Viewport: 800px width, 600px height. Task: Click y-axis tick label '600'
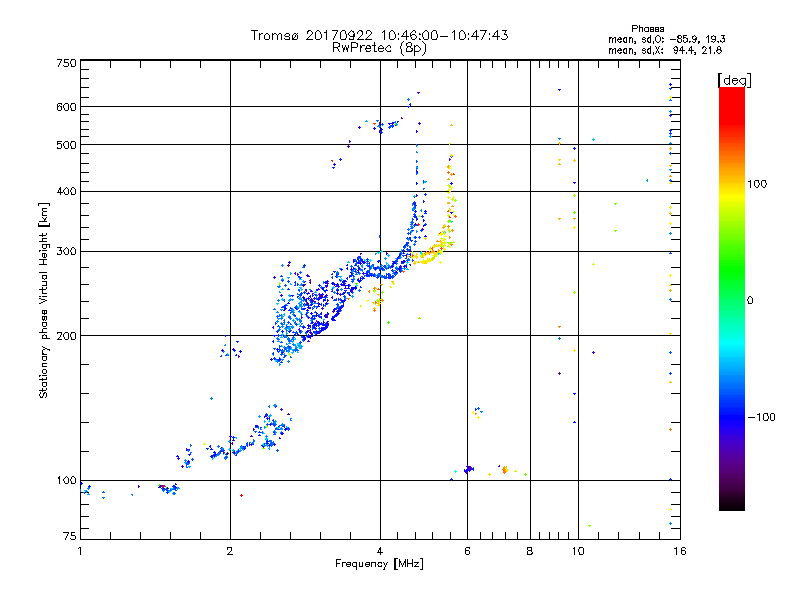tap(66, 107)
